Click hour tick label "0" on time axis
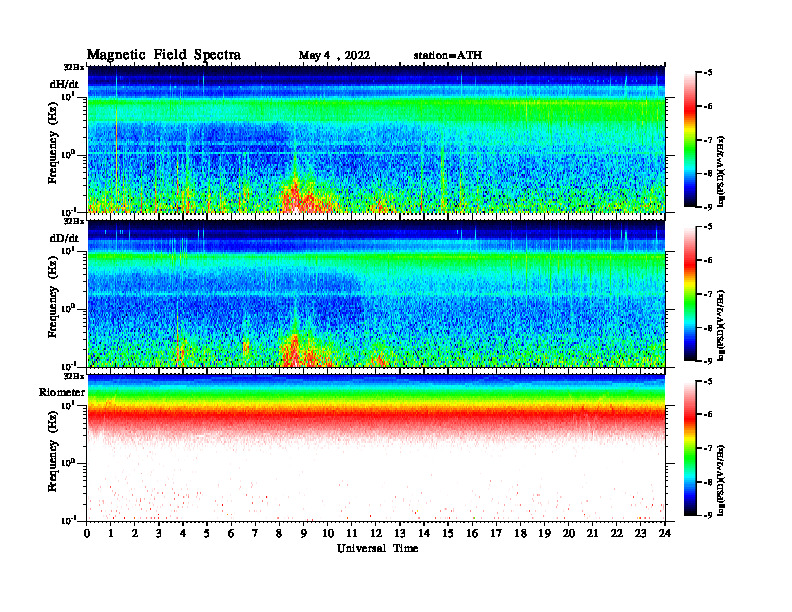 pos(87,533)
